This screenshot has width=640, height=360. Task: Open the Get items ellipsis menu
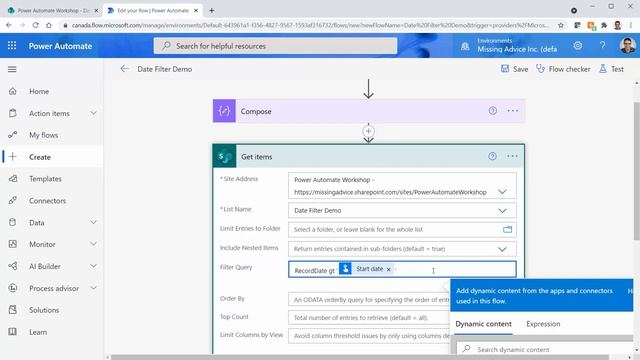click(x=512, y=156)
